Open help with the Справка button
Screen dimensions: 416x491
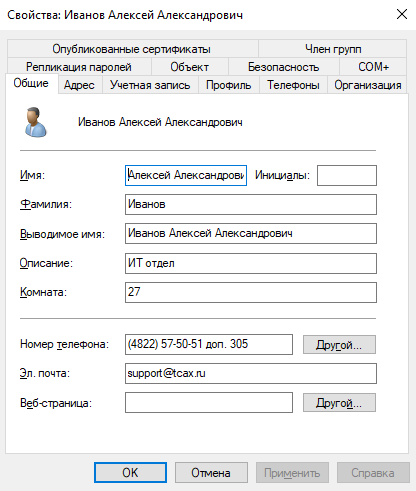pos(373,472)
